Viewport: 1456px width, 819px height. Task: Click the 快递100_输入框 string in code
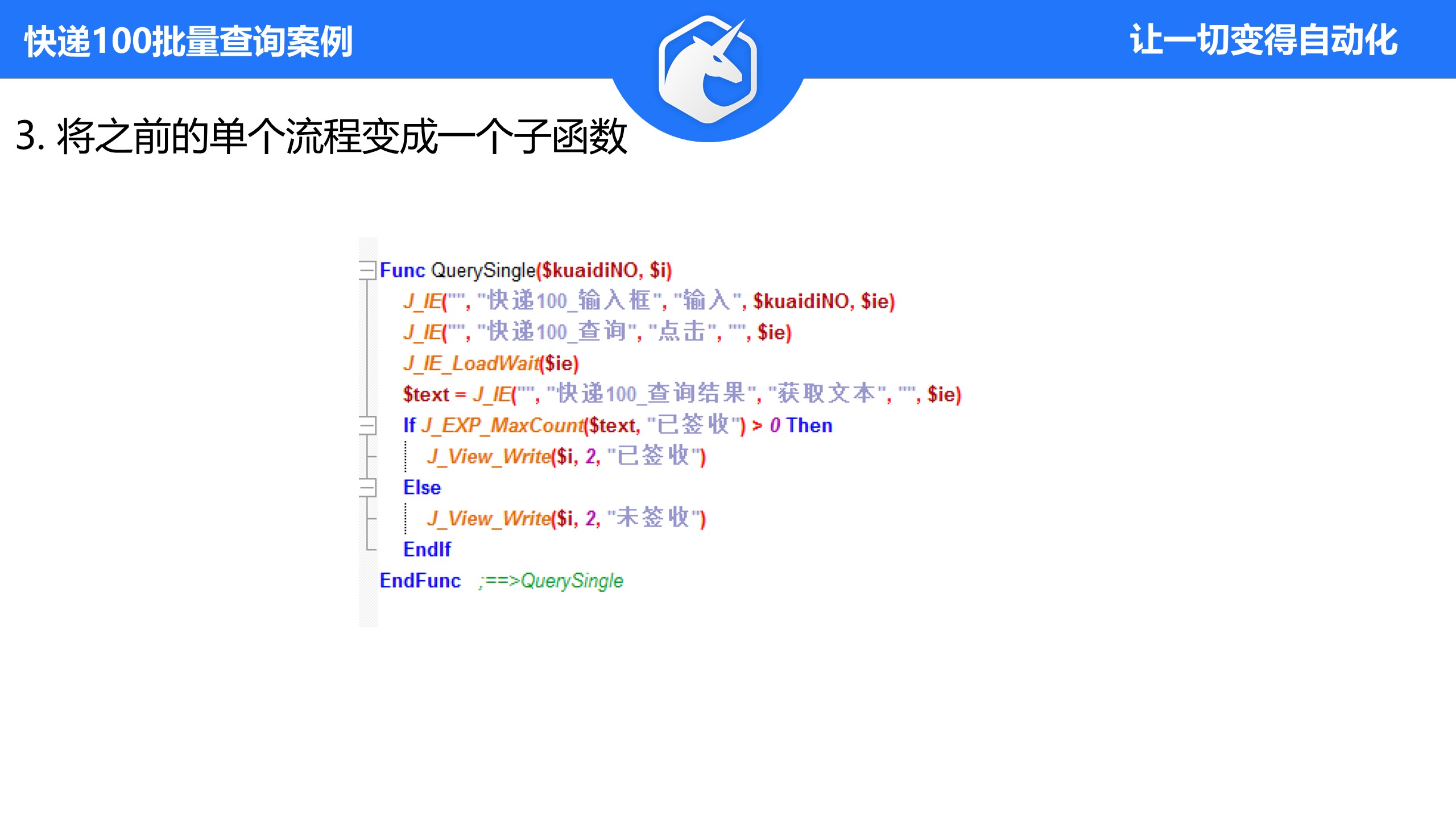(x=569, y=301)
